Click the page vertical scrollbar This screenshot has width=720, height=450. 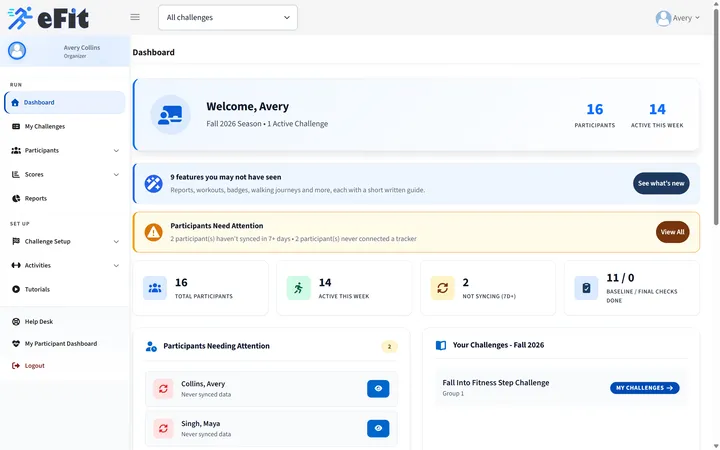715,117
